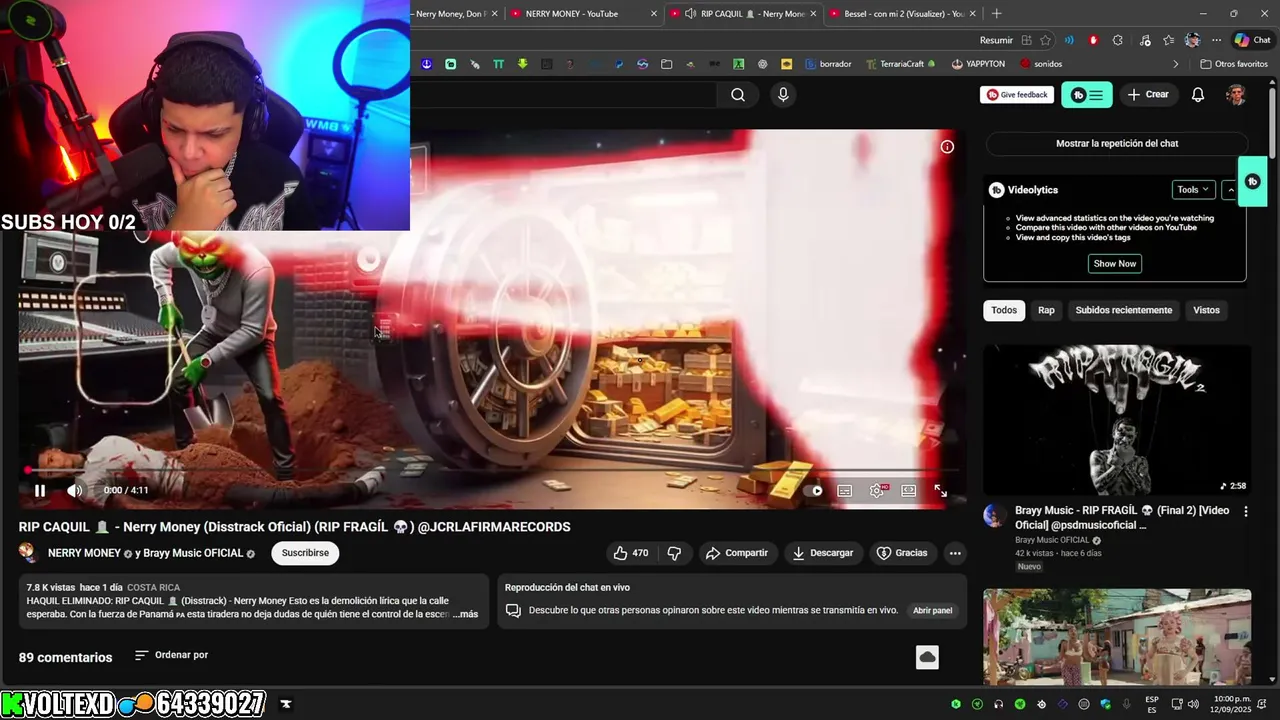Screen dimensions: 1280x720
Task: Open the Otros favoritos folder
Action: [1234, 64]
